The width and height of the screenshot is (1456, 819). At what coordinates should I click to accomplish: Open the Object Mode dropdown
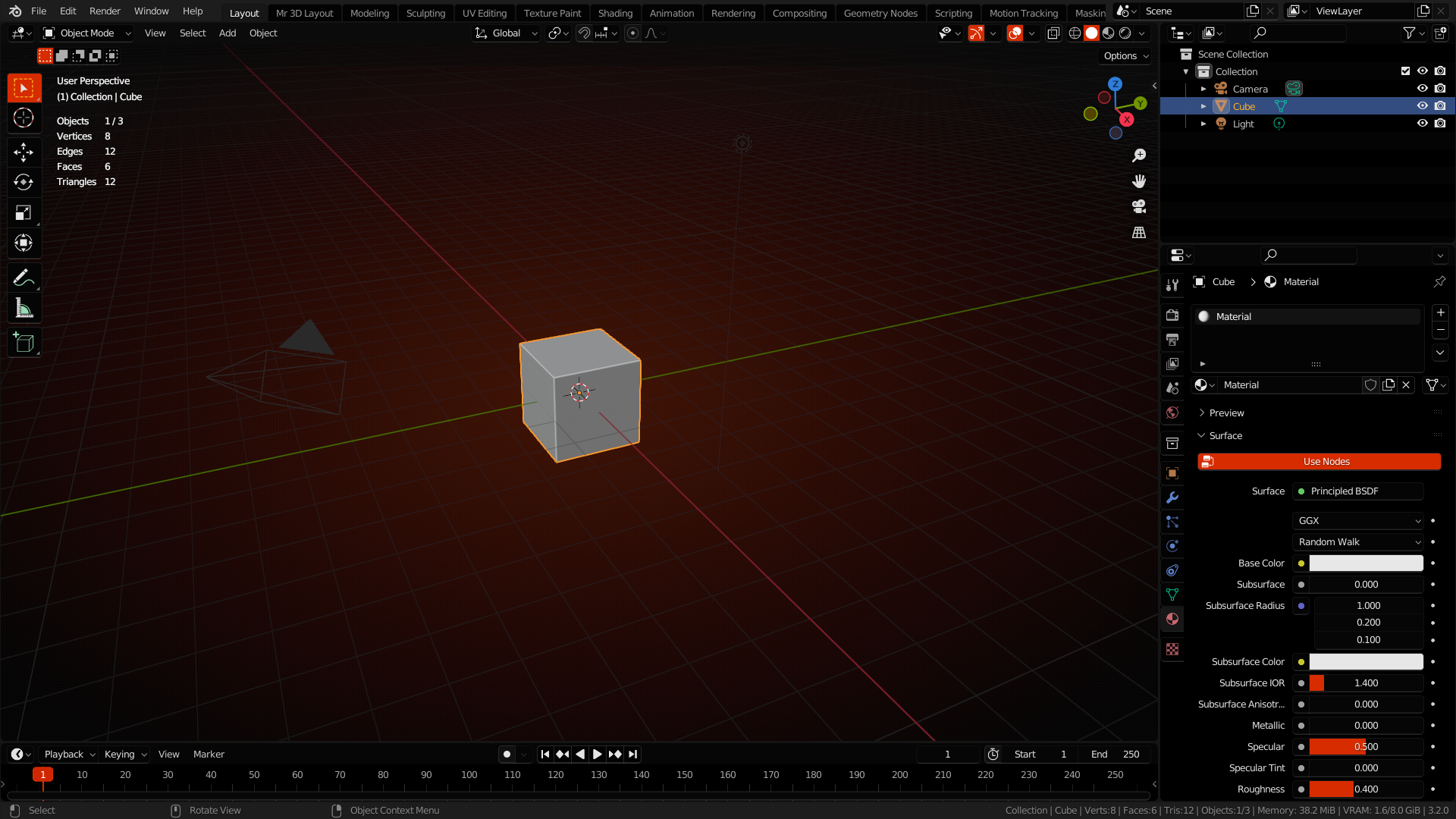(86, 33)
